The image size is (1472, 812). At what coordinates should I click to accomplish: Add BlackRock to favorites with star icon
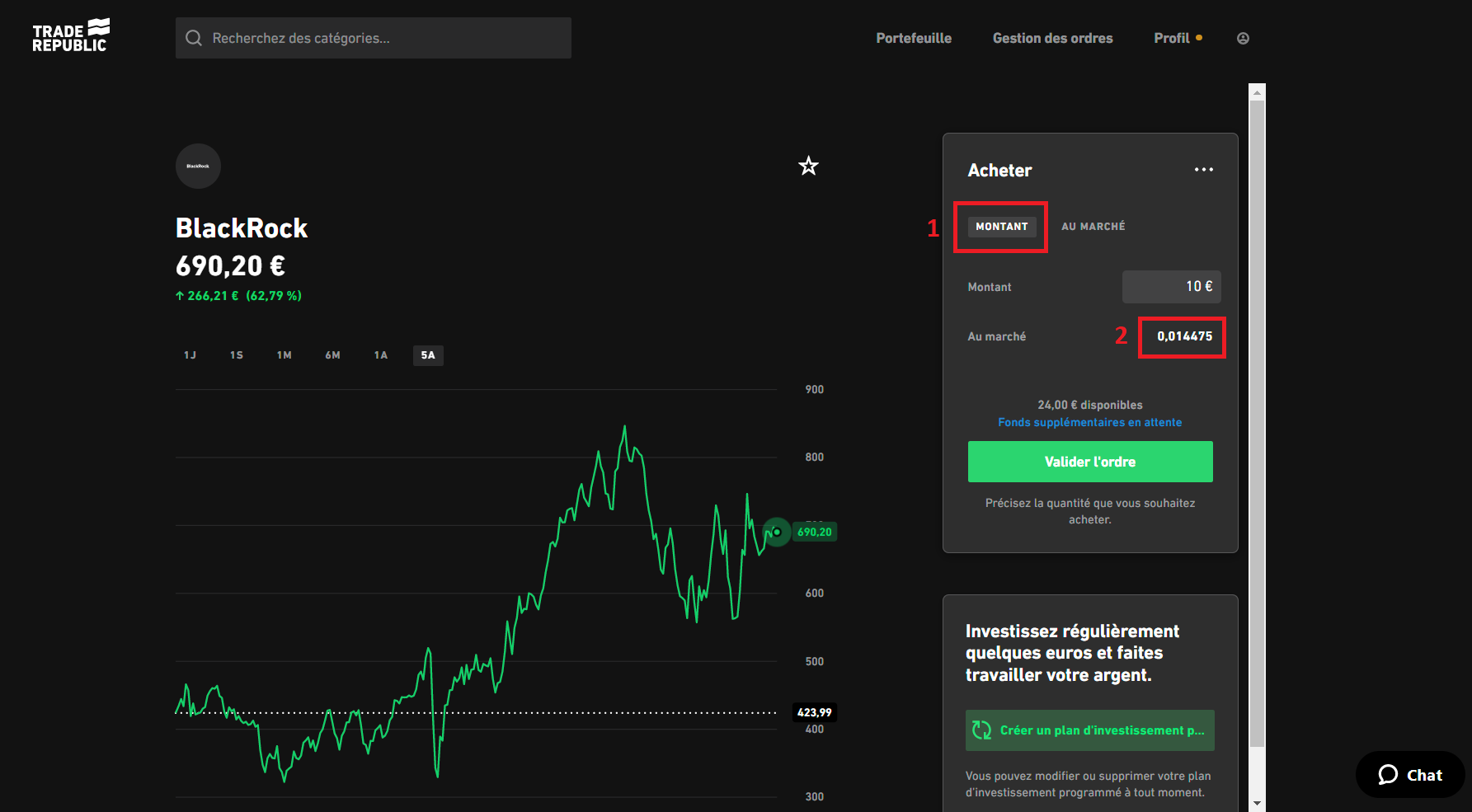pos(808,166)
